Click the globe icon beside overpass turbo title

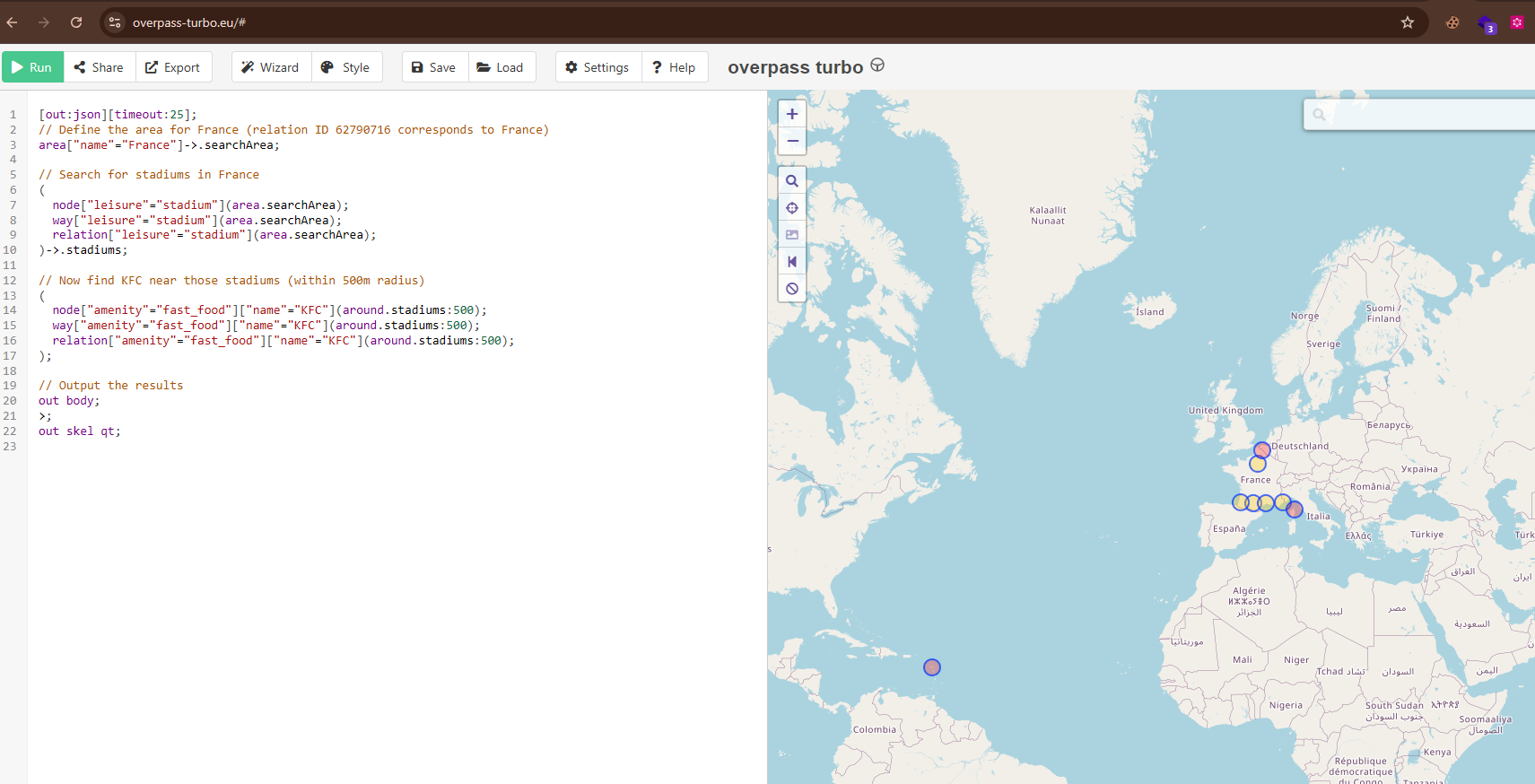tap(877, 65)
